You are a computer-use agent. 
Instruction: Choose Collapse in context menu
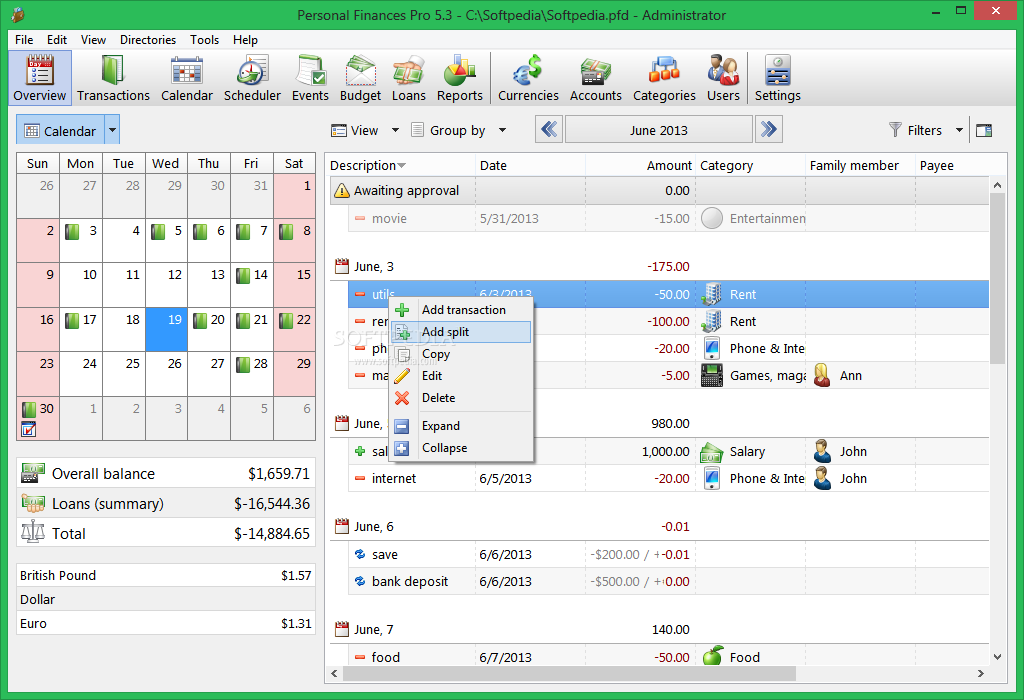461,448
